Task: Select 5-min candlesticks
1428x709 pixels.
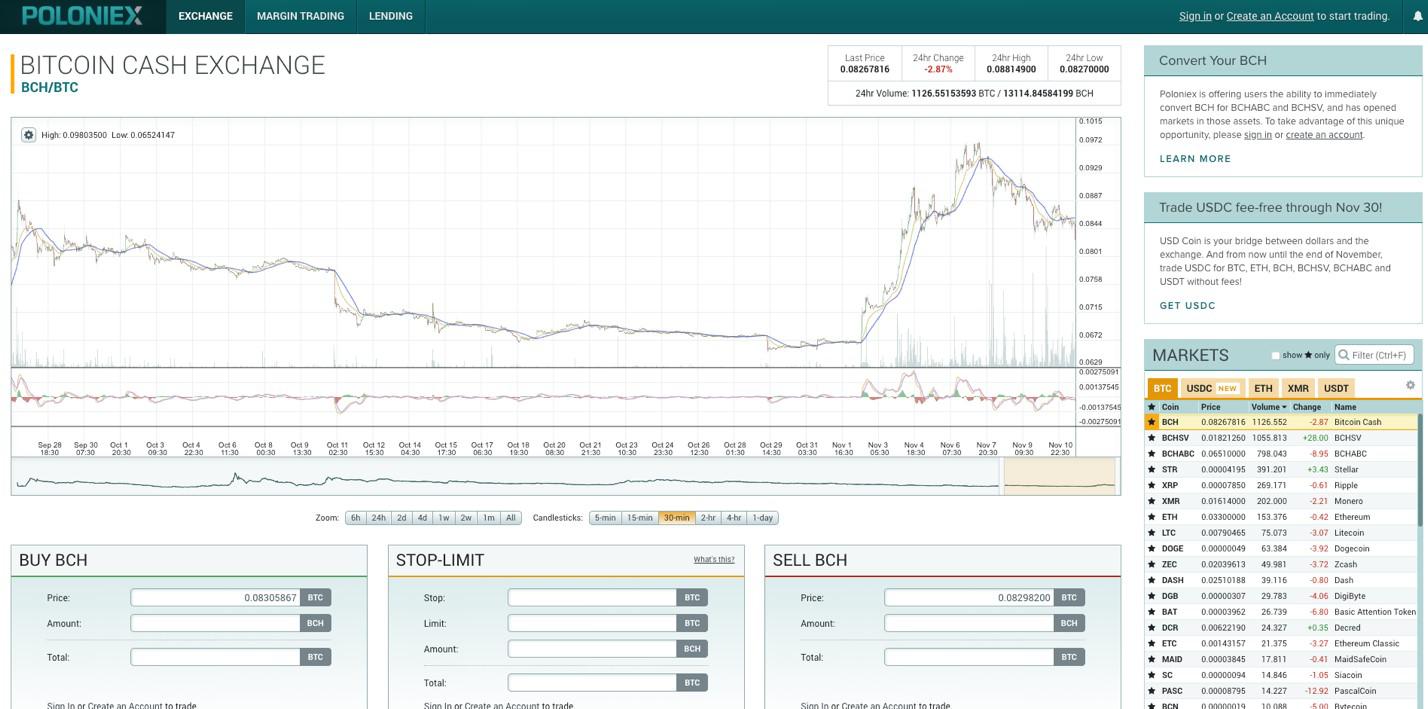Action: [x=605, y=518]
